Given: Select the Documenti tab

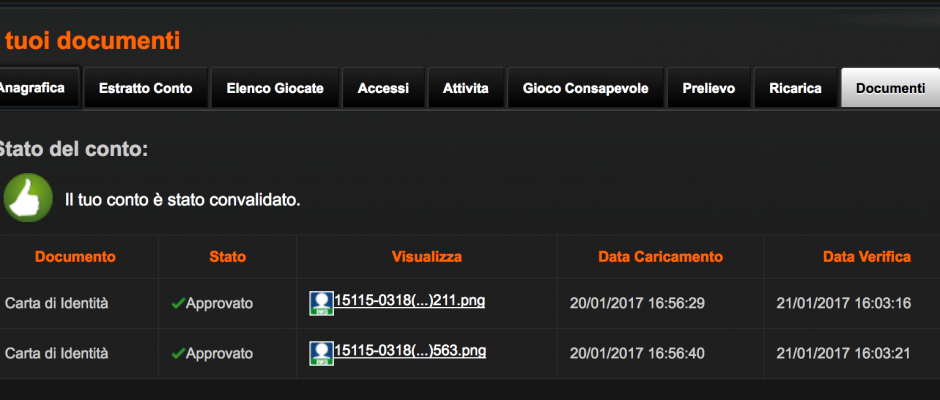Looking at the screenshot, I should pyautogui.click(x=891, y=88).
